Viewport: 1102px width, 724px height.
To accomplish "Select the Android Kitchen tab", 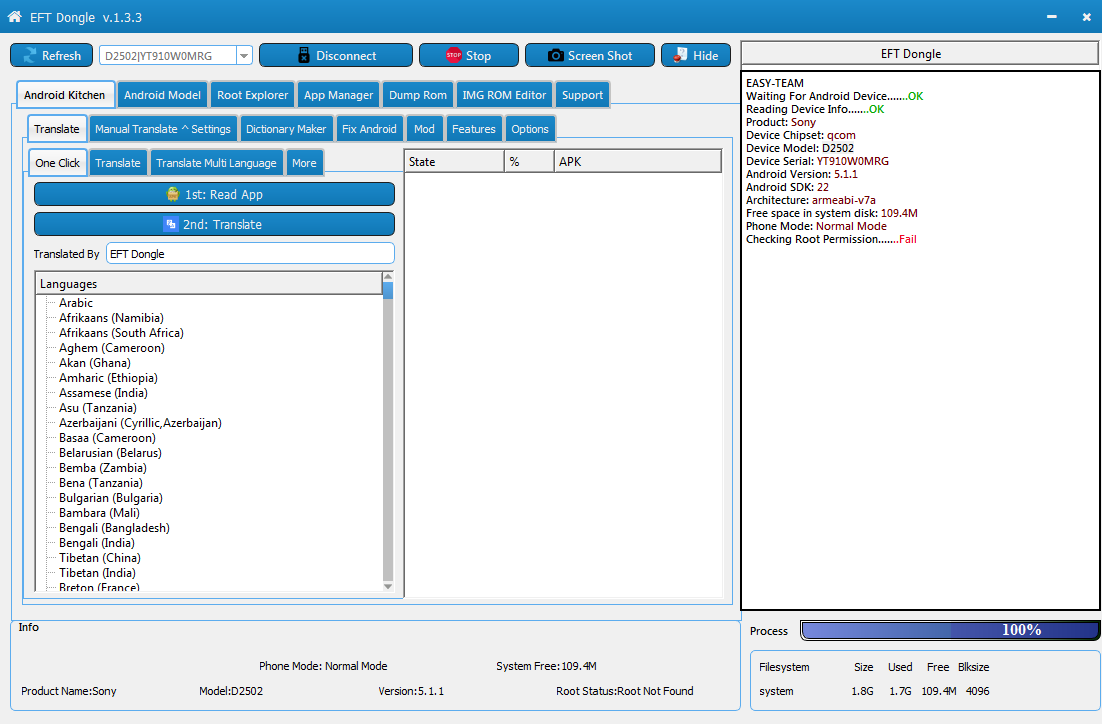I will tap(64, 95).
